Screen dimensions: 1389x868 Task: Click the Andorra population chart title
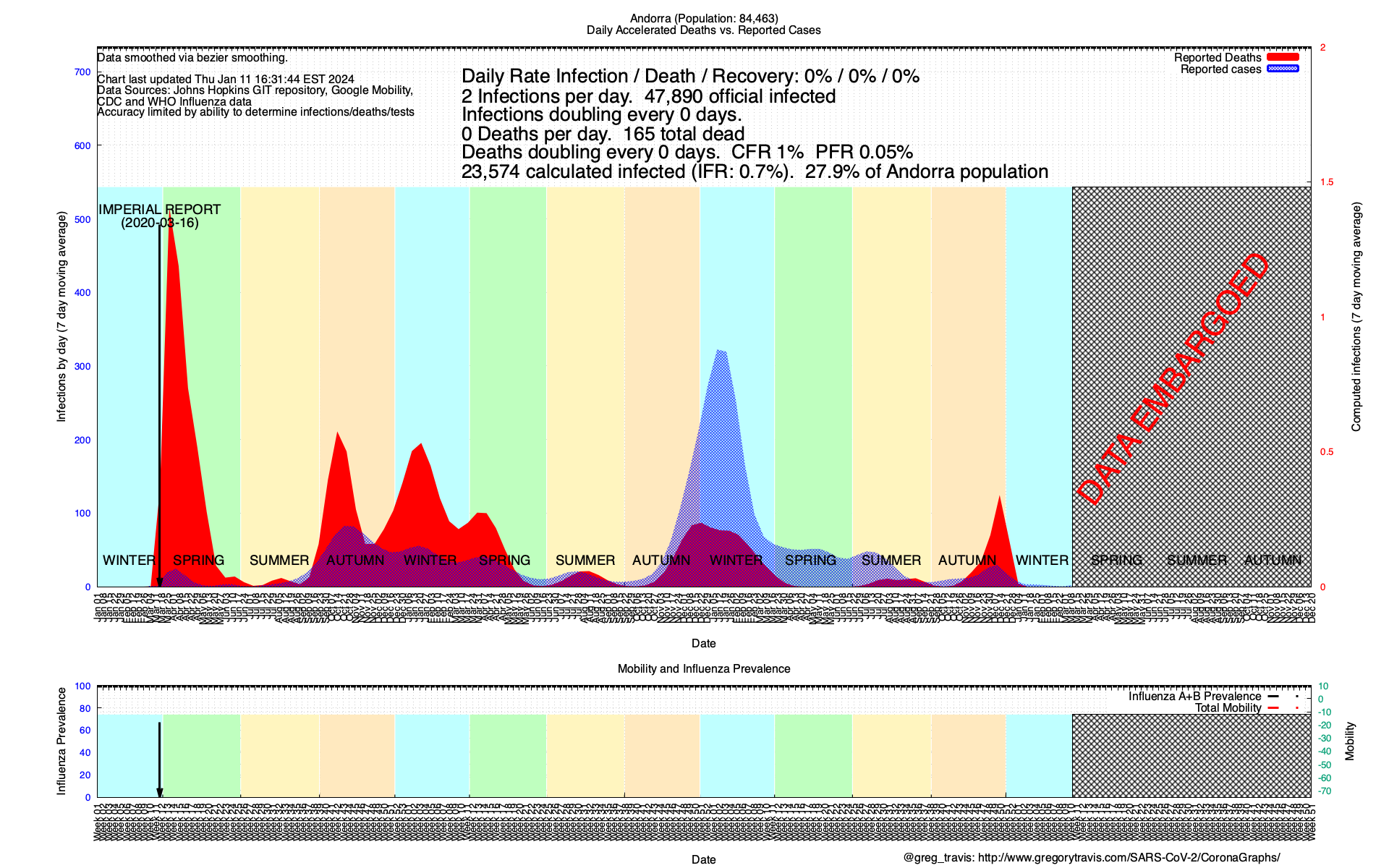pyautogui.click(x=703, y=19)
